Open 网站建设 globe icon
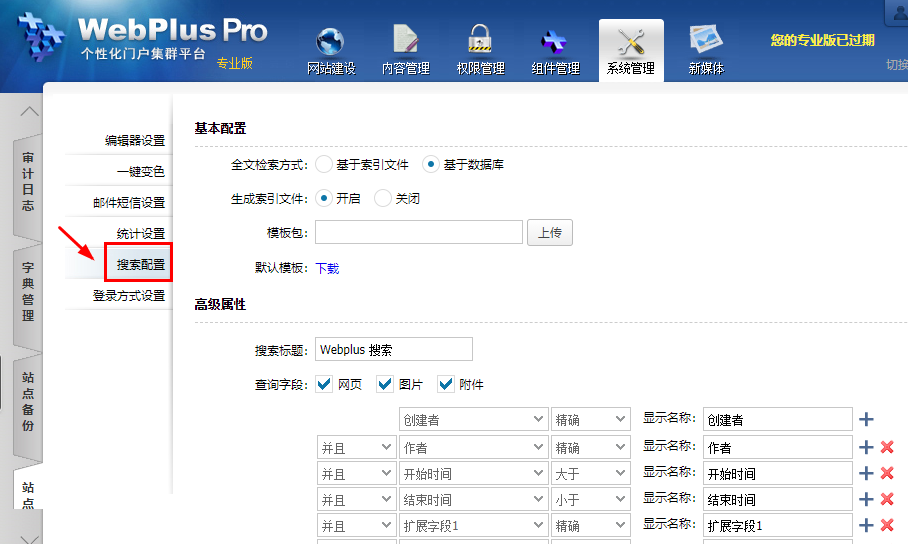The width and height of the screenshot is (908, 544). pos(330,42)
